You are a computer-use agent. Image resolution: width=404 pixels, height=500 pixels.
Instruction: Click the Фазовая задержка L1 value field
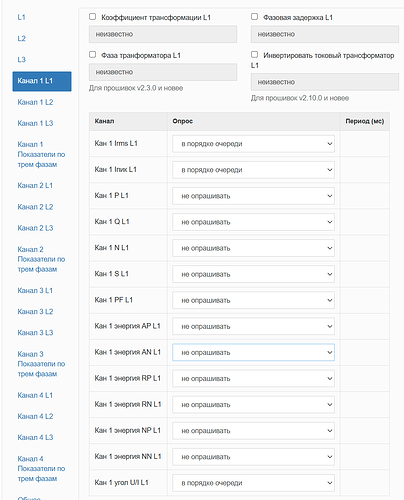[x=325, y=34]
